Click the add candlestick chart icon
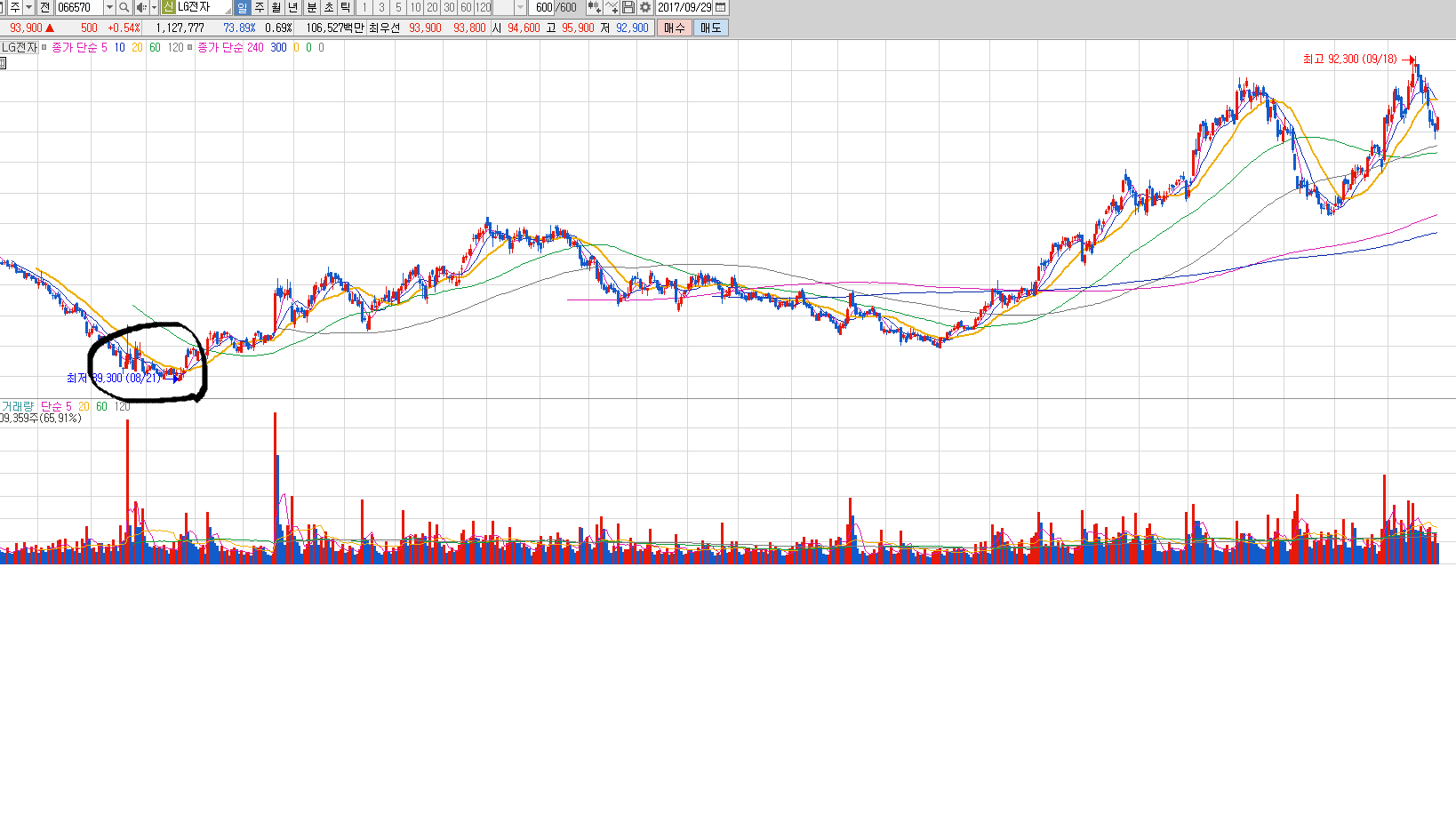The width and height of the screenshot is (1456, 823). coord(594,7)
